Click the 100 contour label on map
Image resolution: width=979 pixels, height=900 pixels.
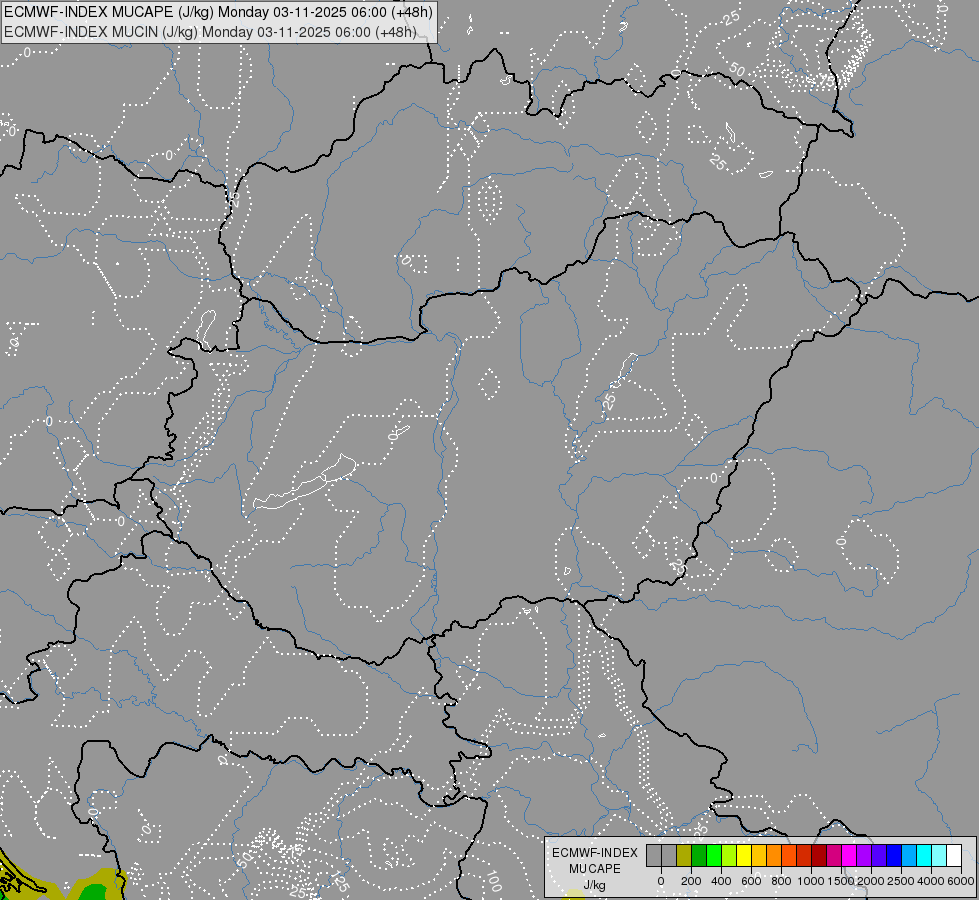click(x=493, y=881)
